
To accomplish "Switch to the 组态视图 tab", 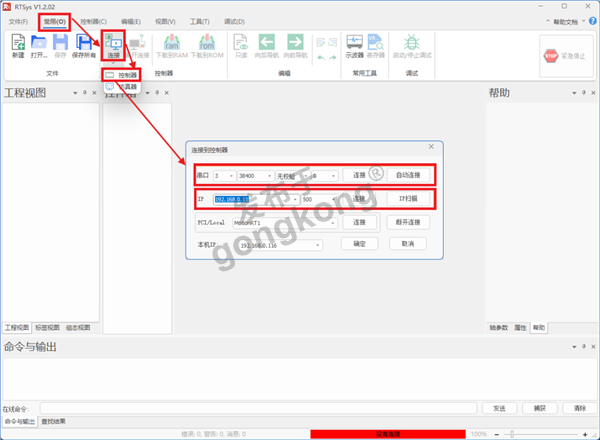I will [78, 328].
